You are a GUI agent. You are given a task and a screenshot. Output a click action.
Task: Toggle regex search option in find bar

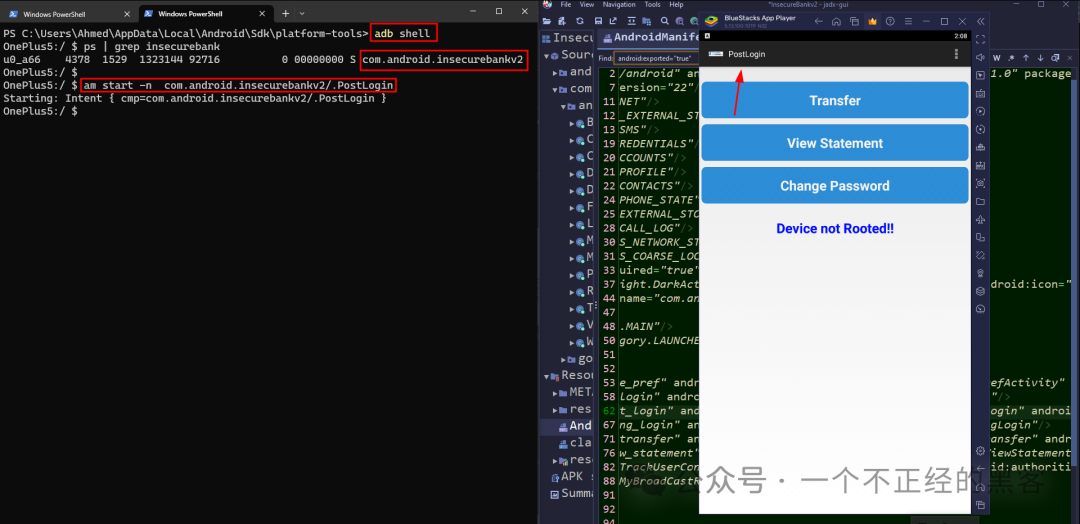tap(1011, 58)
